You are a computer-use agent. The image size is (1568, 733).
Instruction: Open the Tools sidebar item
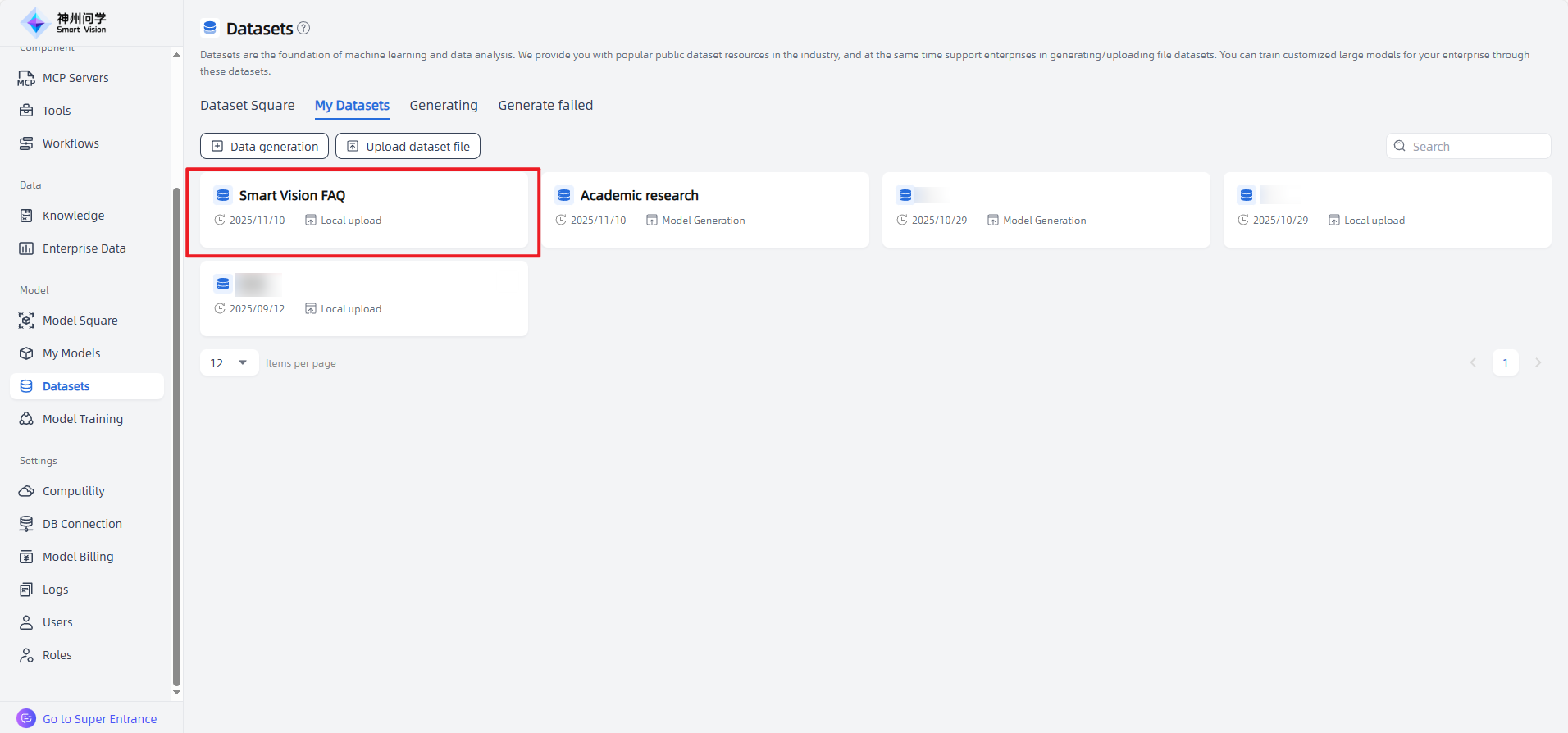pyautogui.click(x=57, y=111)
